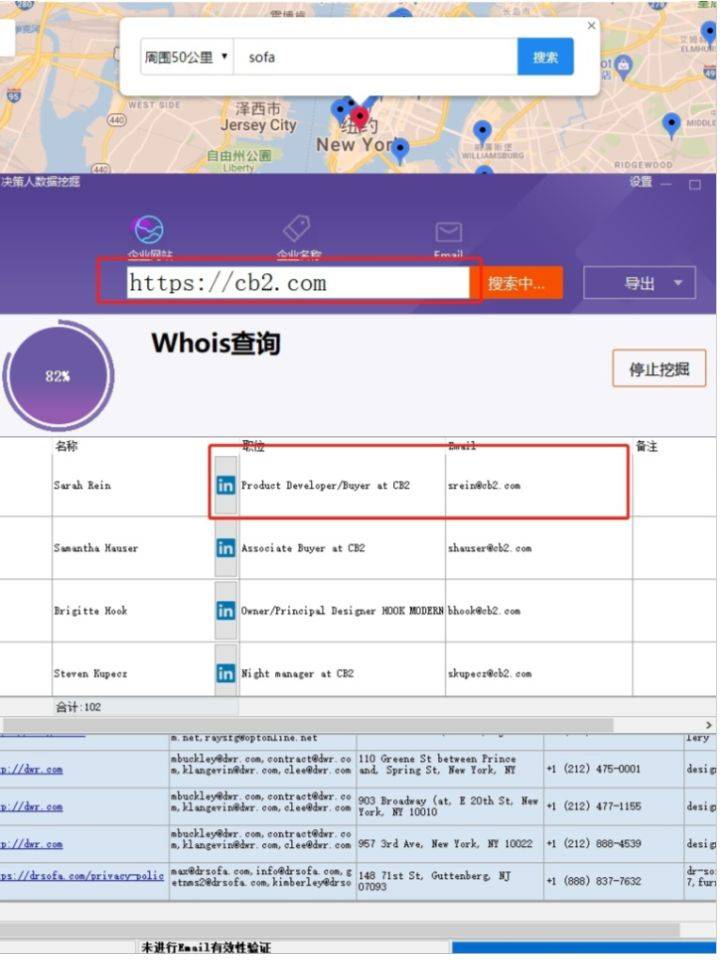The height and width of the screenshot is (960, 720).
Task: Open the 设置 settings menu
Action: point(640,182)
